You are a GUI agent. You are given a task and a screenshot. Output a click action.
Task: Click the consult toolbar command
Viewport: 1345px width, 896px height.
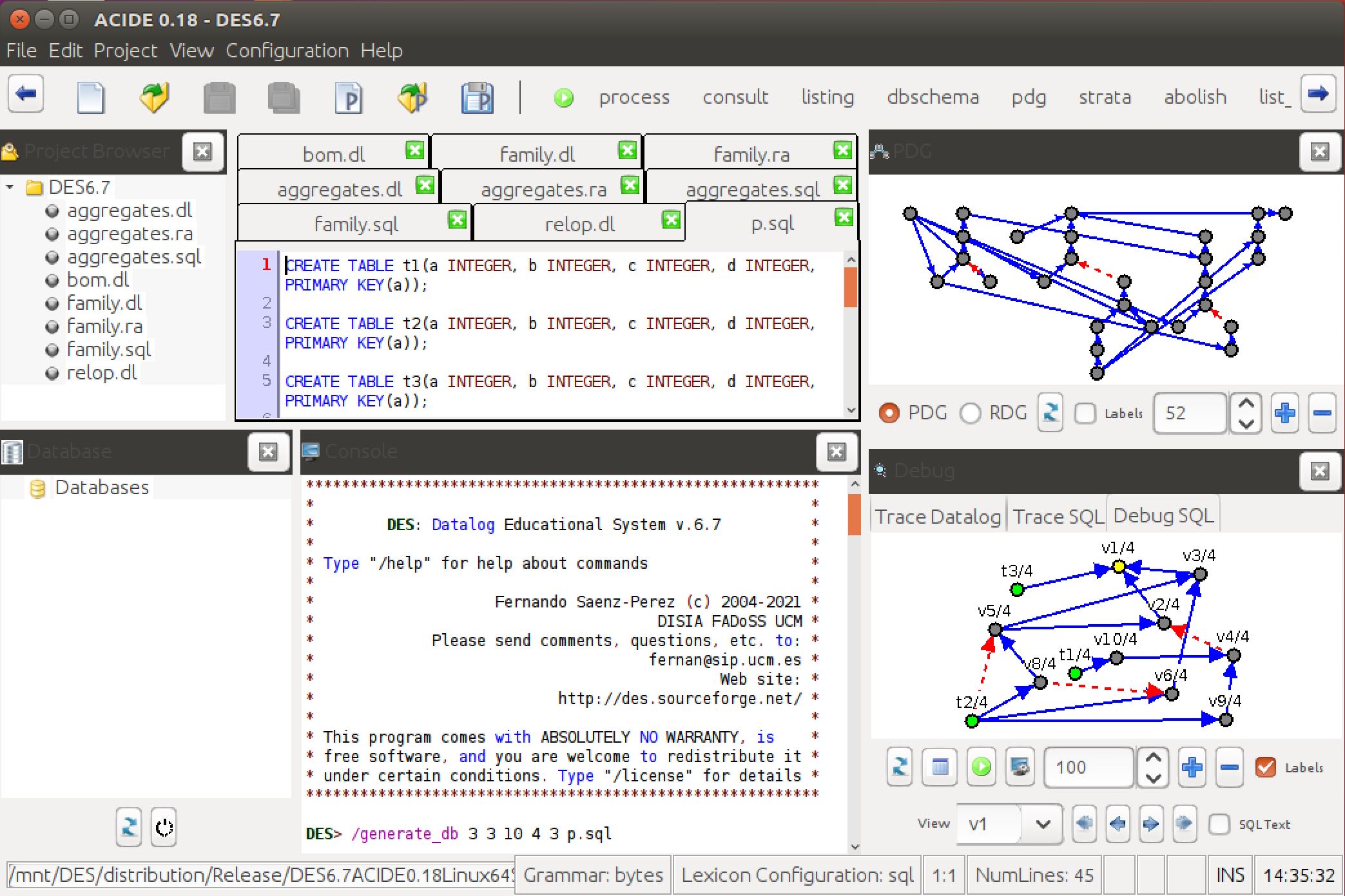[735, 97]
